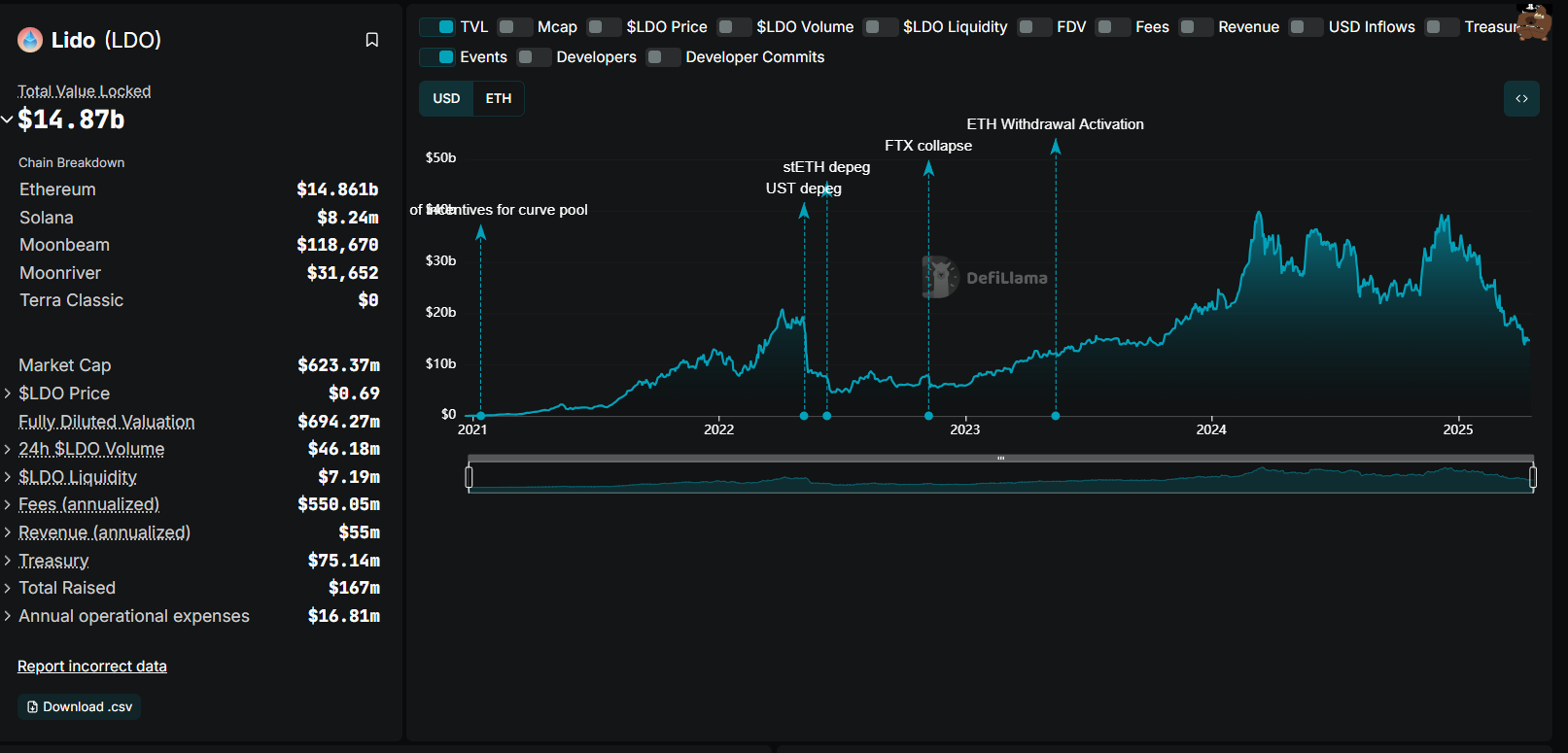Turn on the Fees series
Image resolution: width=1568 pixels, height=753 pixels.
[1113, 27]
